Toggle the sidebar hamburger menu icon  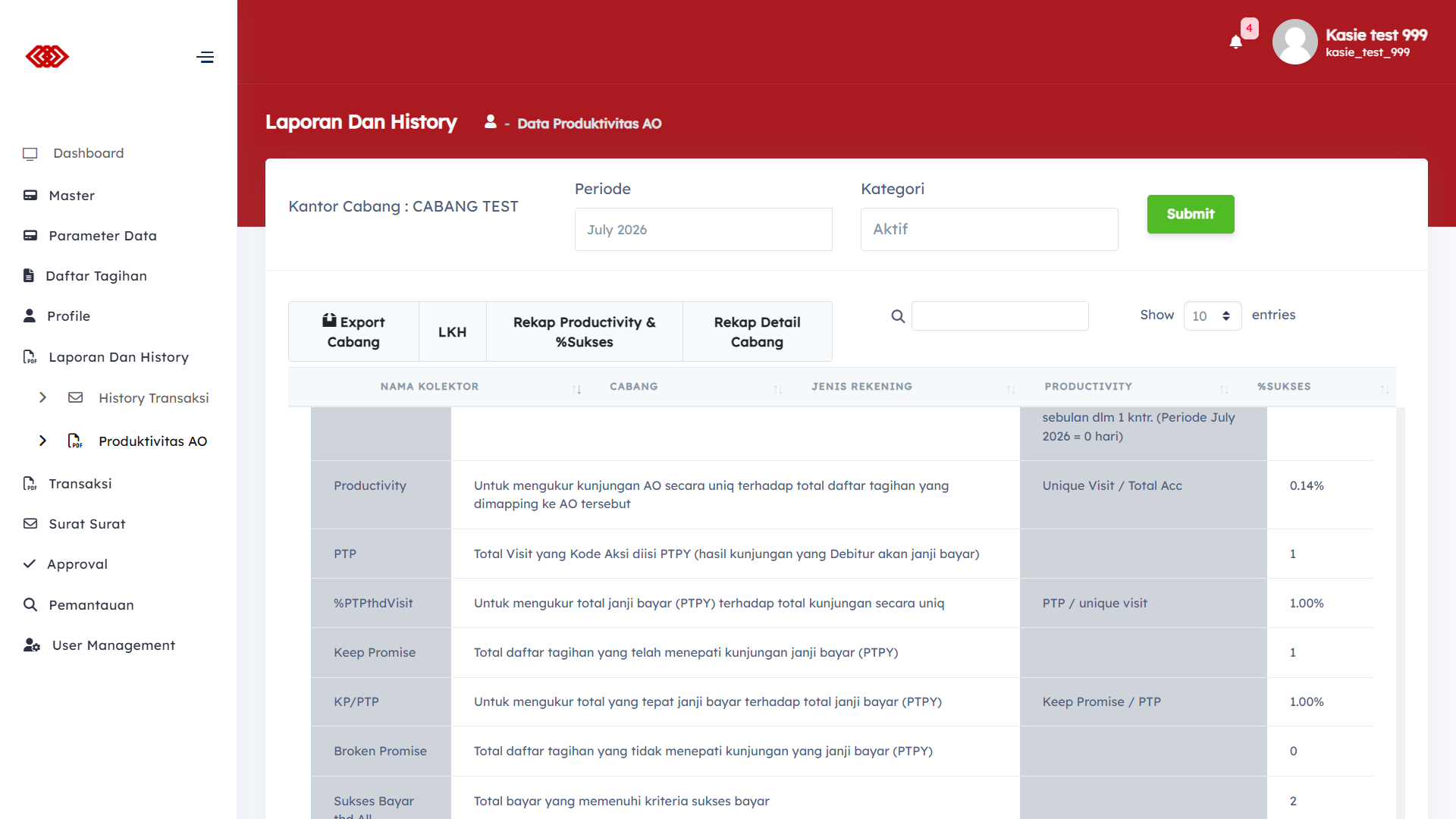(205, 57)
